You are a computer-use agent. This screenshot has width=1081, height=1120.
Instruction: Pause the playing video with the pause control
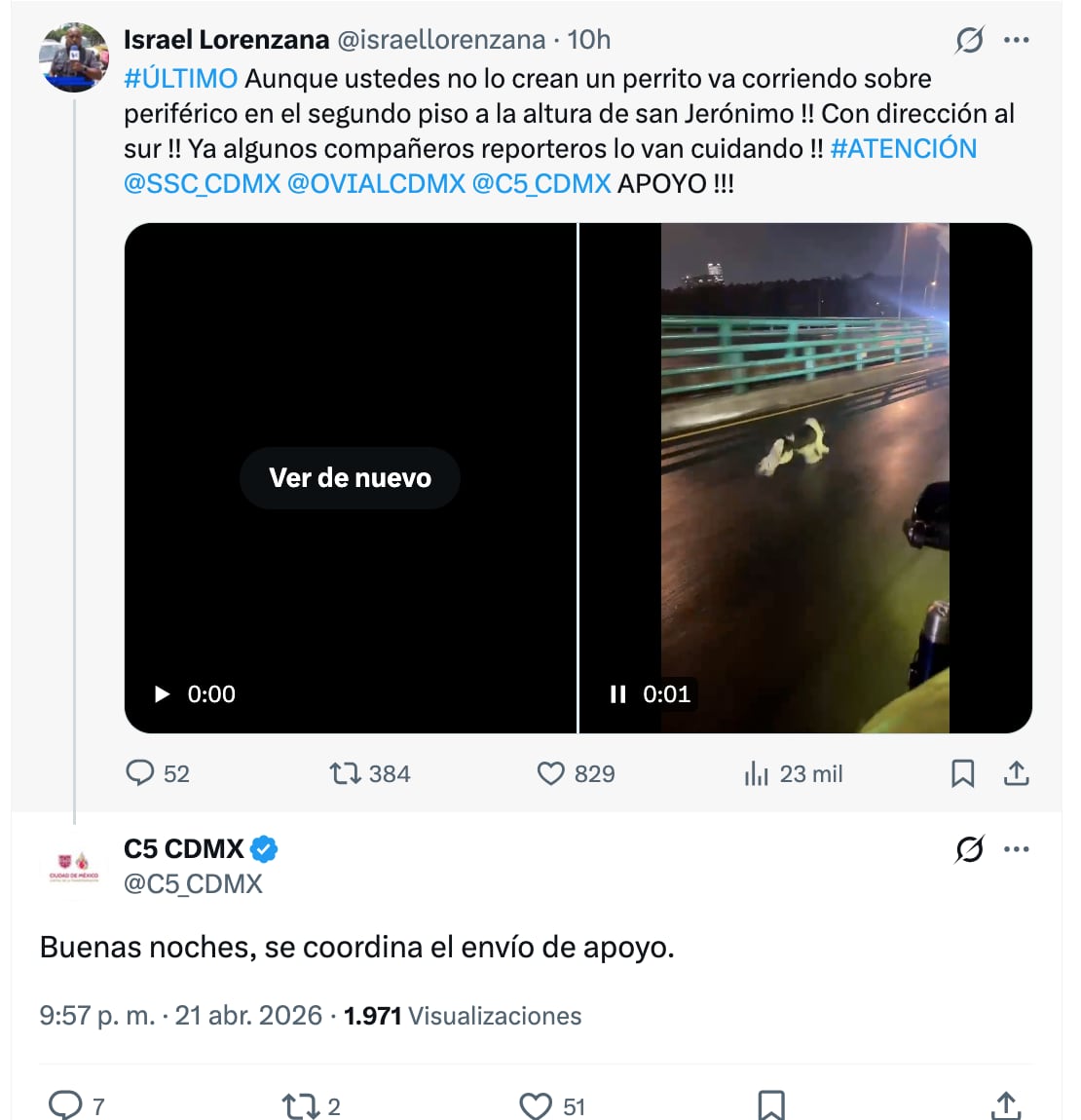tap(618, 693)
